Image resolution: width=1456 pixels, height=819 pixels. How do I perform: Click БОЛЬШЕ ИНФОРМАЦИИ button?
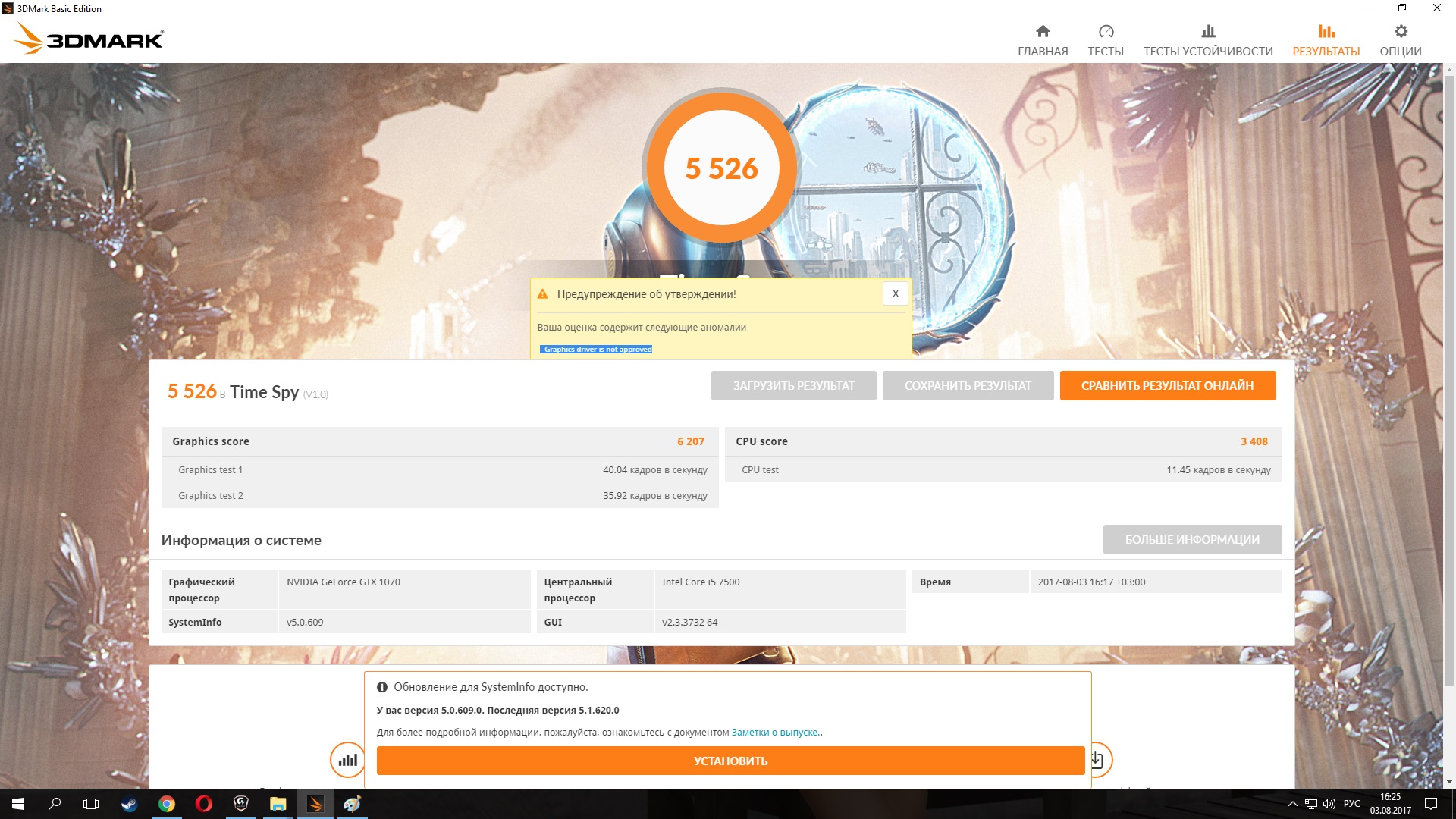1192,539
